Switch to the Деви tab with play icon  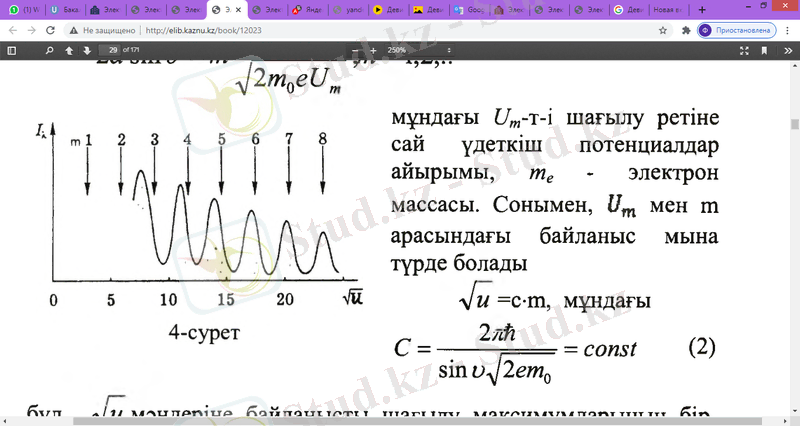[x=390, y=10]
